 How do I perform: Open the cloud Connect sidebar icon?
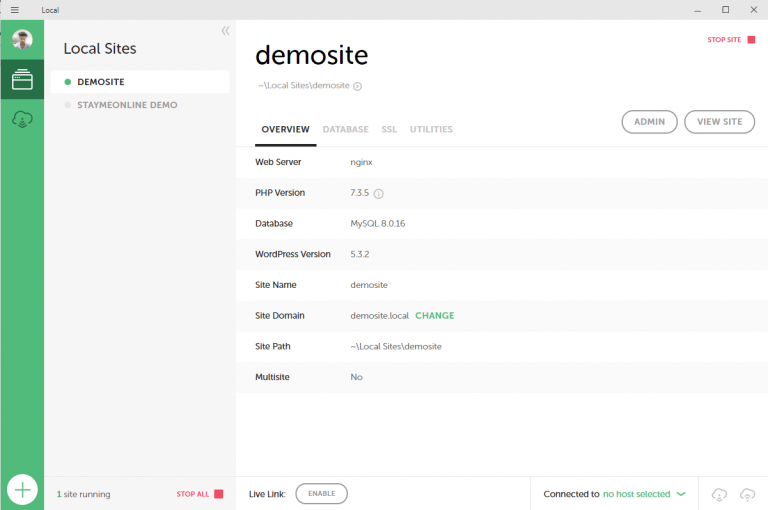(22, 119)
